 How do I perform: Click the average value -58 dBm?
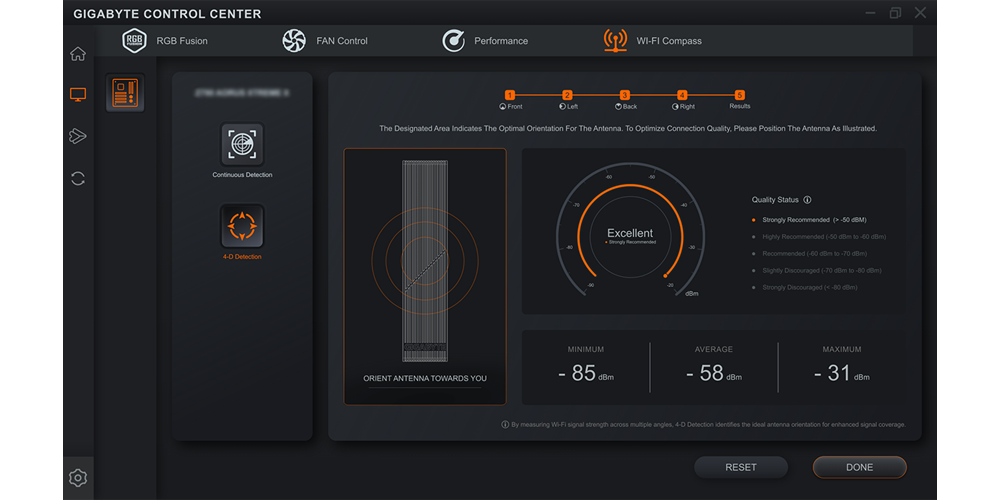714,374
